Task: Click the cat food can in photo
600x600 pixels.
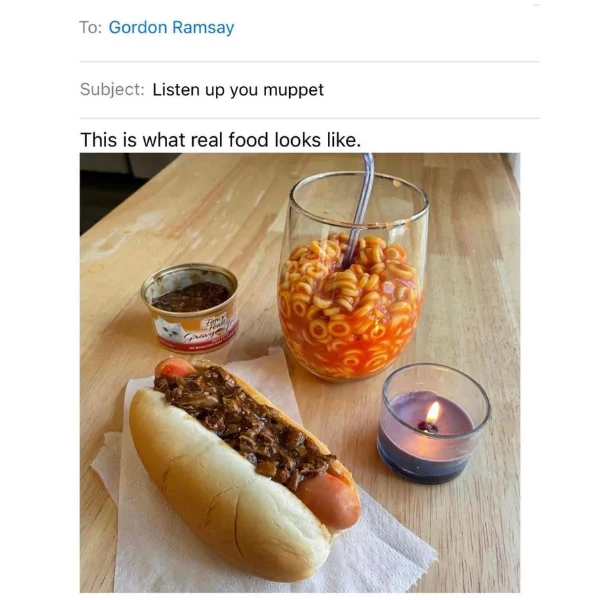Action: [190, 307]
